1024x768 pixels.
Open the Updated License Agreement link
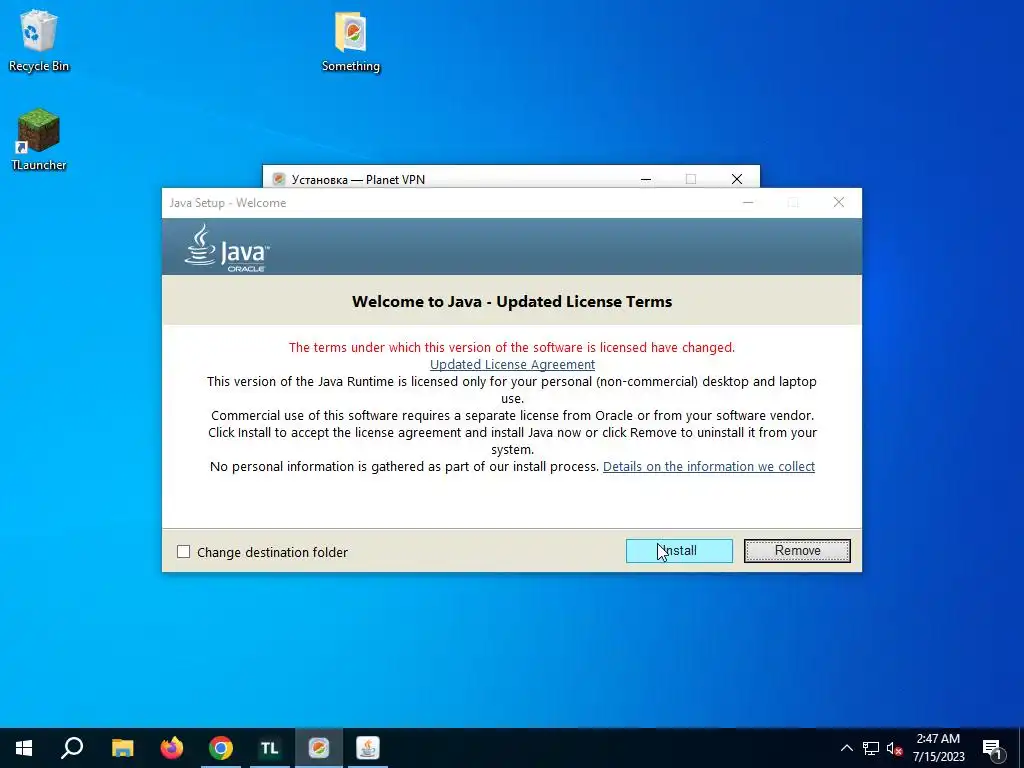coord(512,364)
